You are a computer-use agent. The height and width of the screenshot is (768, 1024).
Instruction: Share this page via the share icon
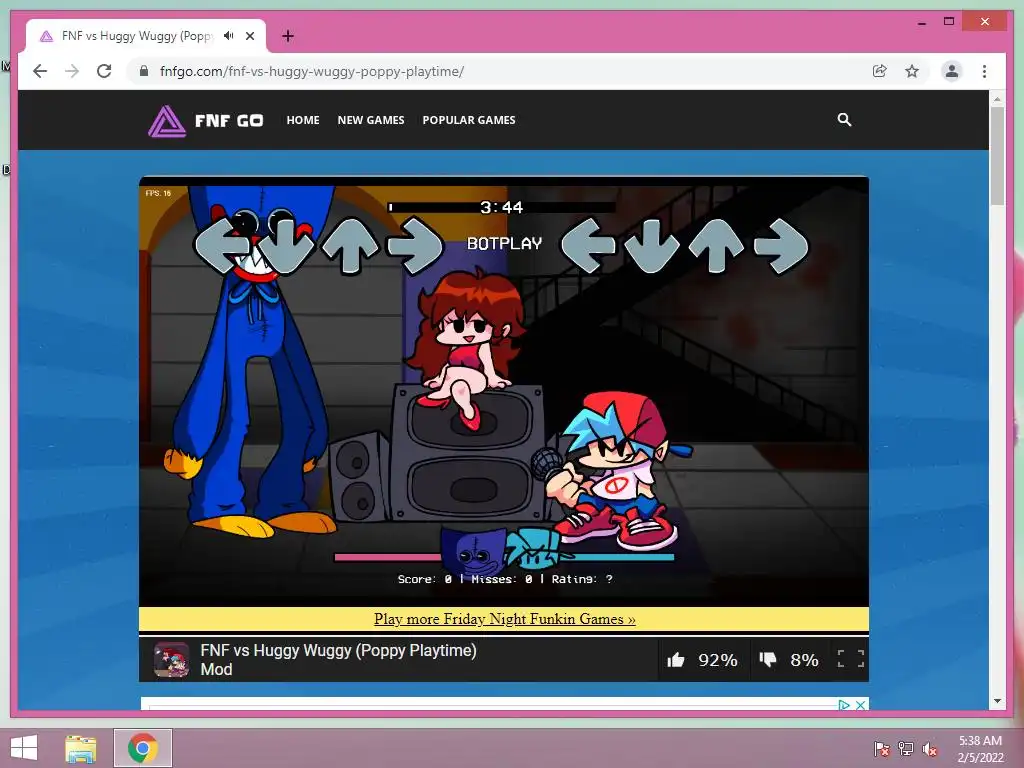click(x=880, y=71)
